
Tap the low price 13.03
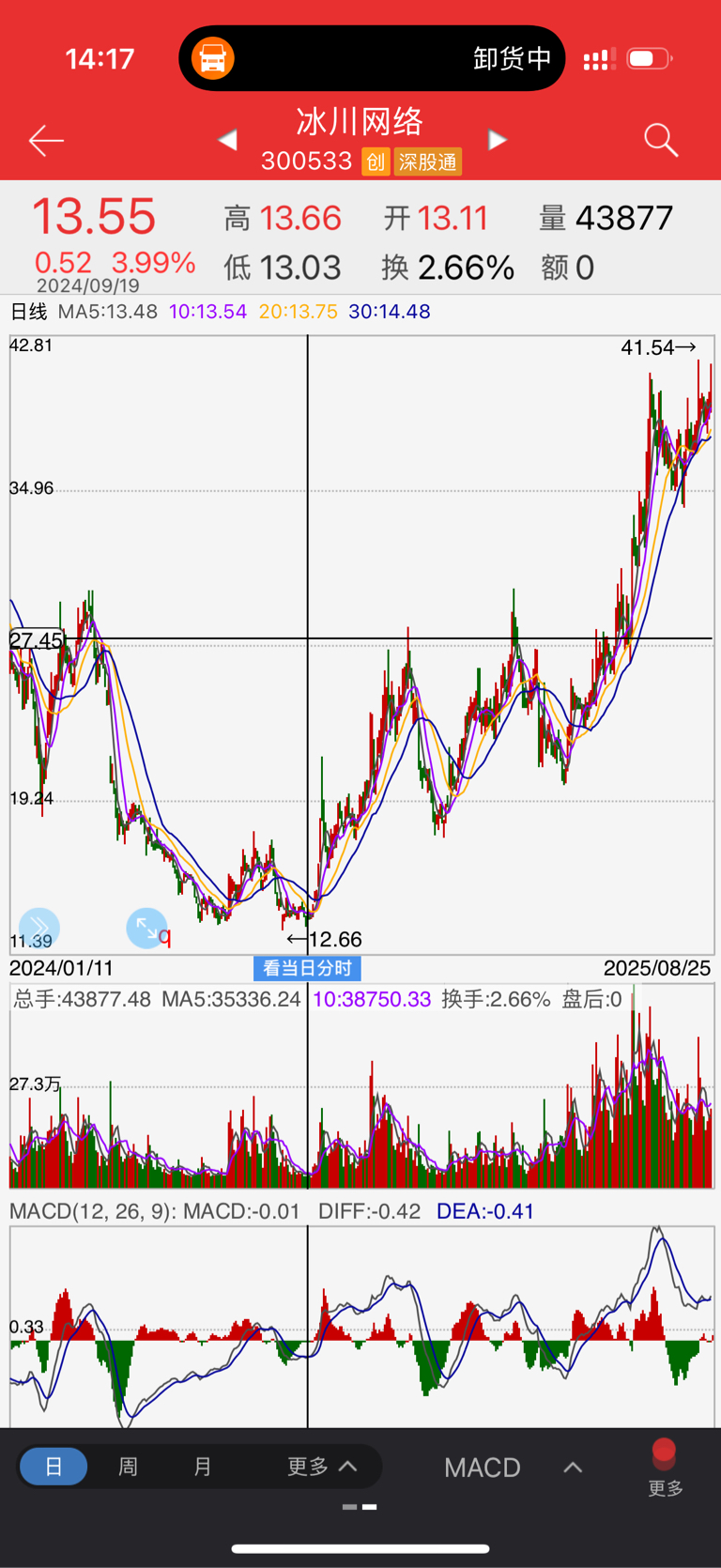(x=299, y=269)
